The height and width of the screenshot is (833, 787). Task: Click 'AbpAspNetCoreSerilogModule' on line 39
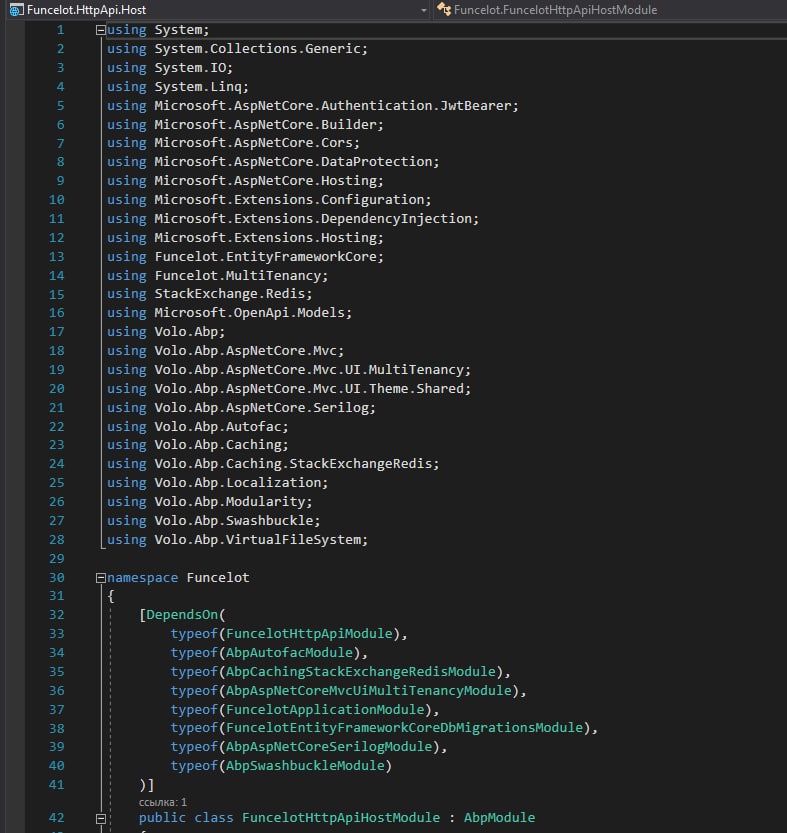point(328,747)
